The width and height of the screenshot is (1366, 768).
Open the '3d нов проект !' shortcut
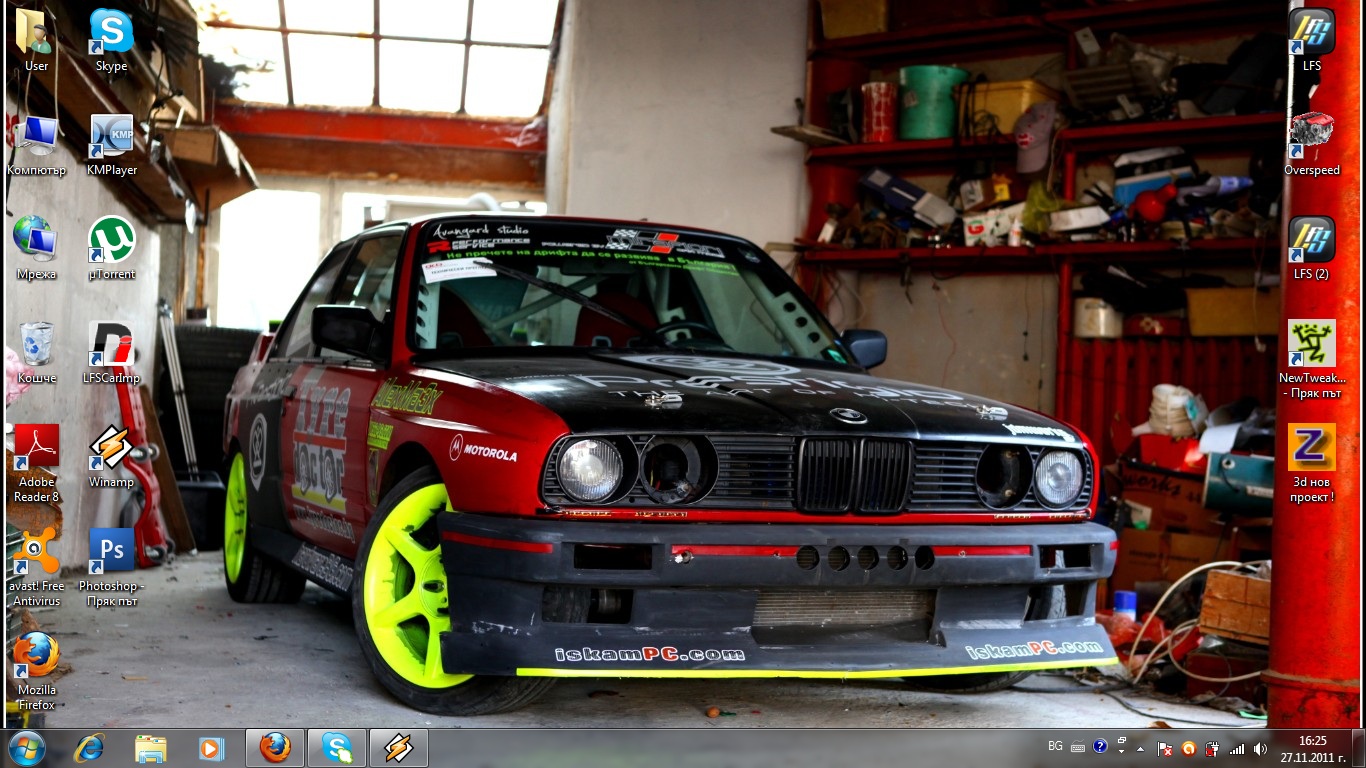click(1311, 463)
